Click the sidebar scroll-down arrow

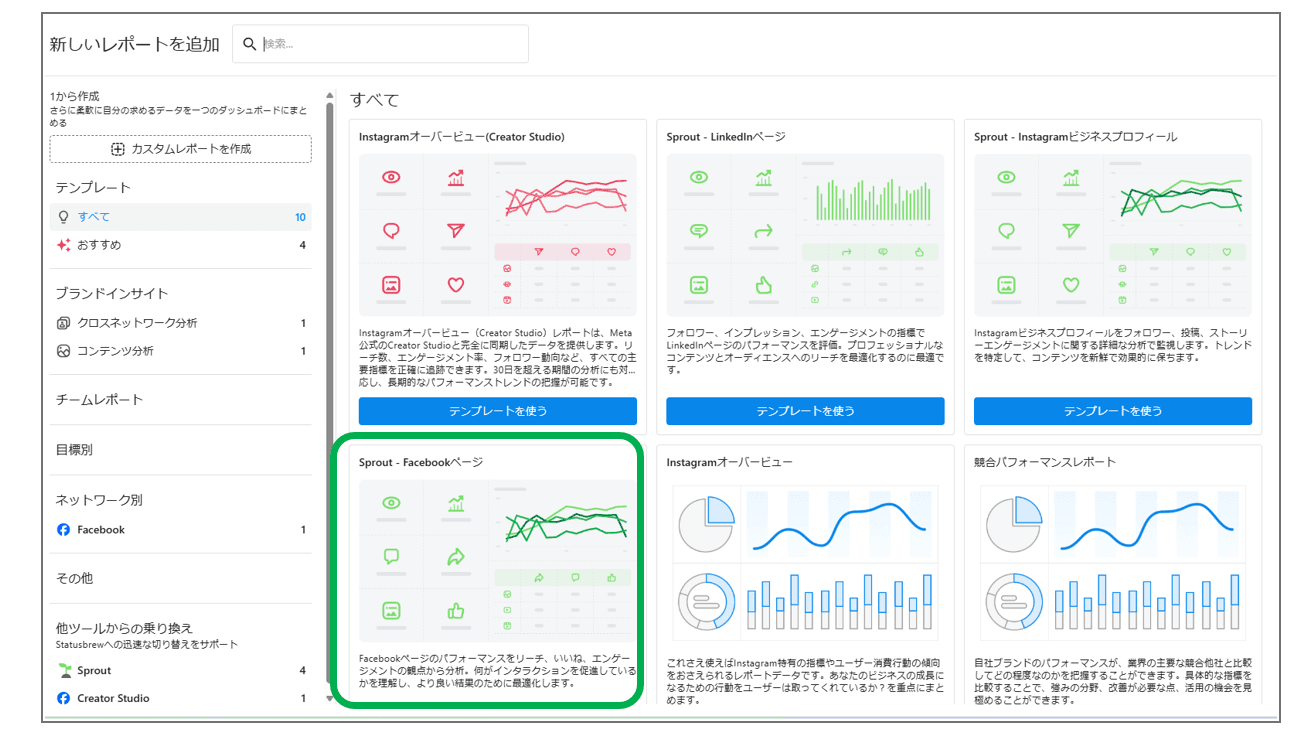330,699
